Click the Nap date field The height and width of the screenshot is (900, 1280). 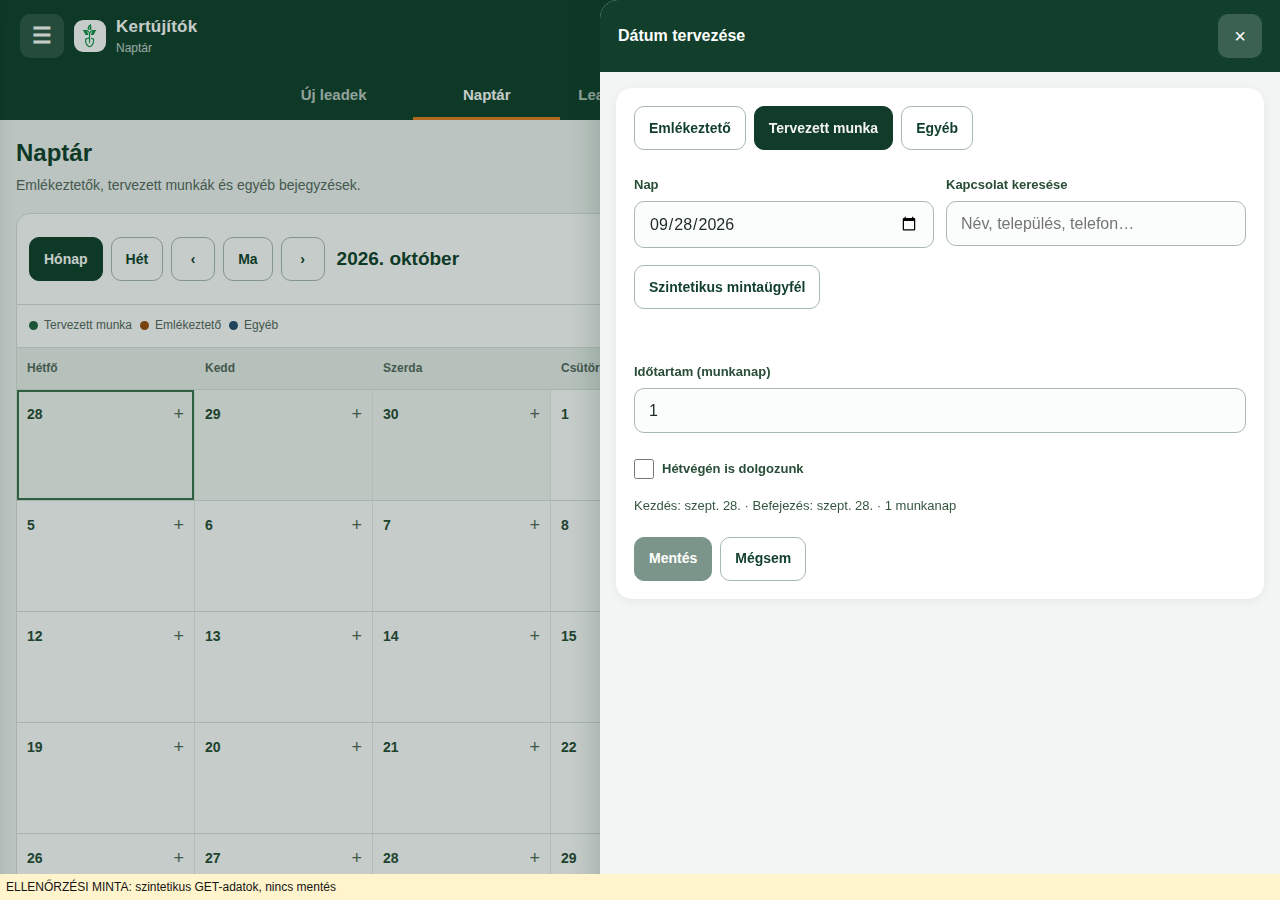point(784,224)
